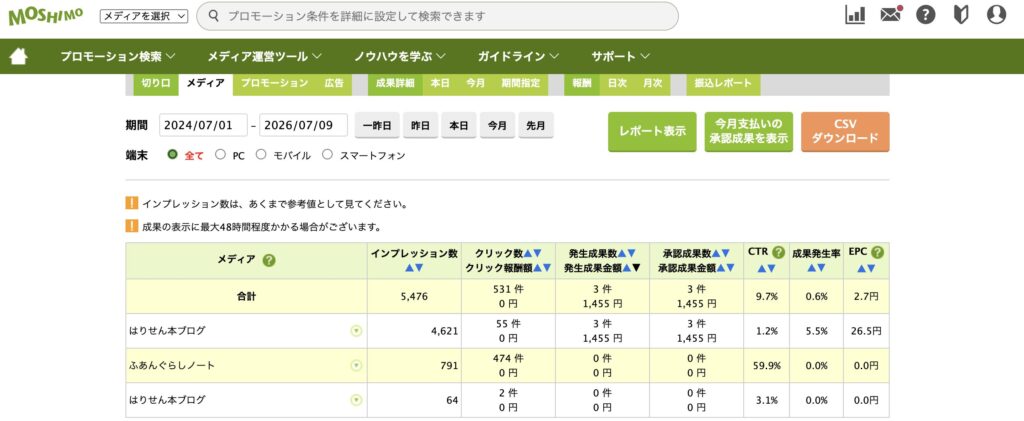The image size is (1024, 421).
Task: Sort EPC descending with down arrow
Action: (871, 268)
